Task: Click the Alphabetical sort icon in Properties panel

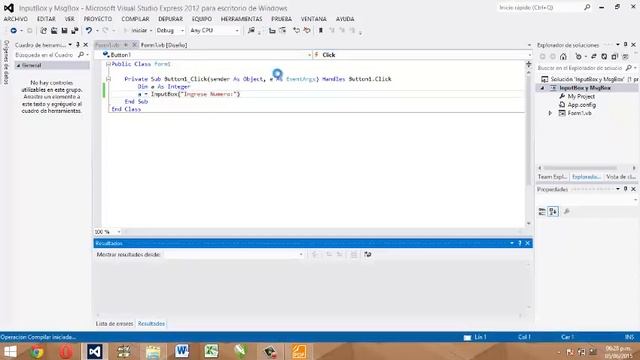Action: (x=553, y=211)
